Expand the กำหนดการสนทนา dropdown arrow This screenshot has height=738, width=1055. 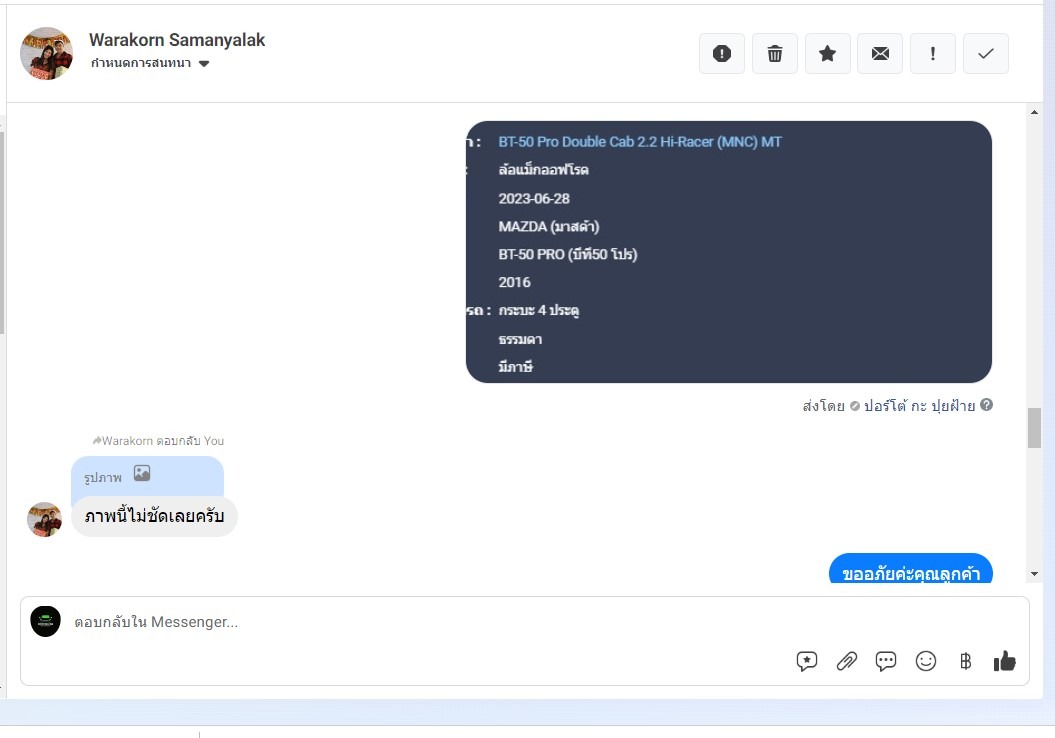tap(204, 63)
